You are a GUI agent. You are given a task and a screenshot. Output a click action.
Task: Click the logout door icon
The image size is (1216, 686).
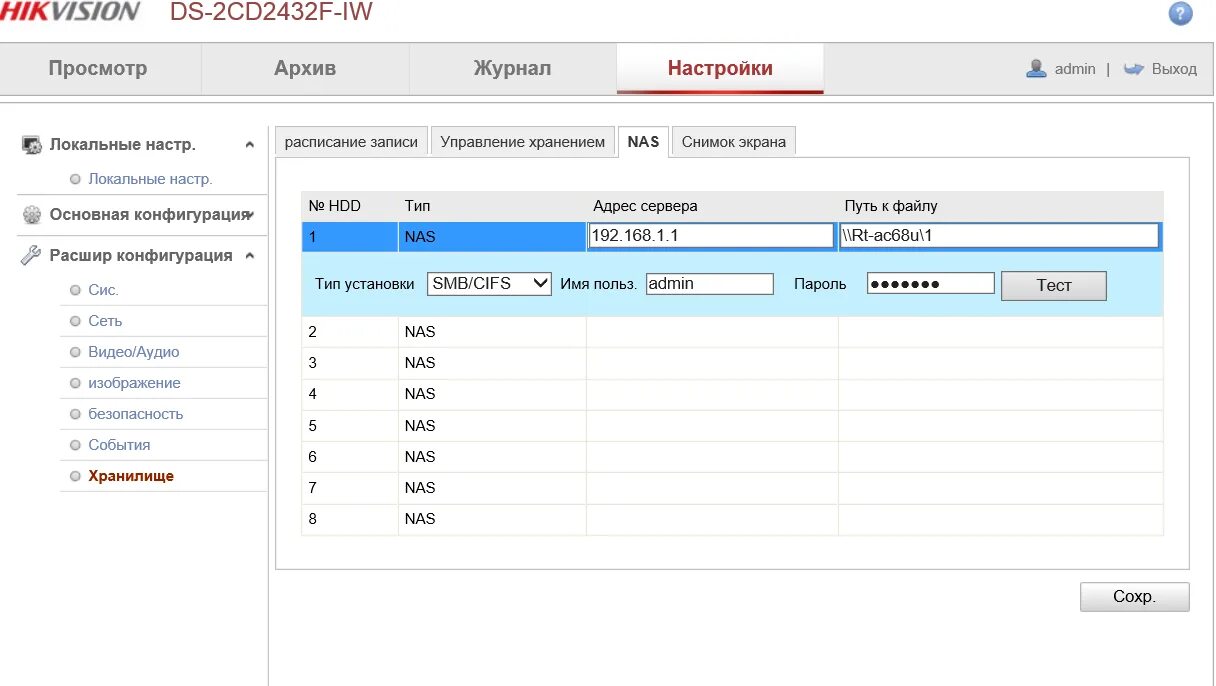(x=1133, y=69)
